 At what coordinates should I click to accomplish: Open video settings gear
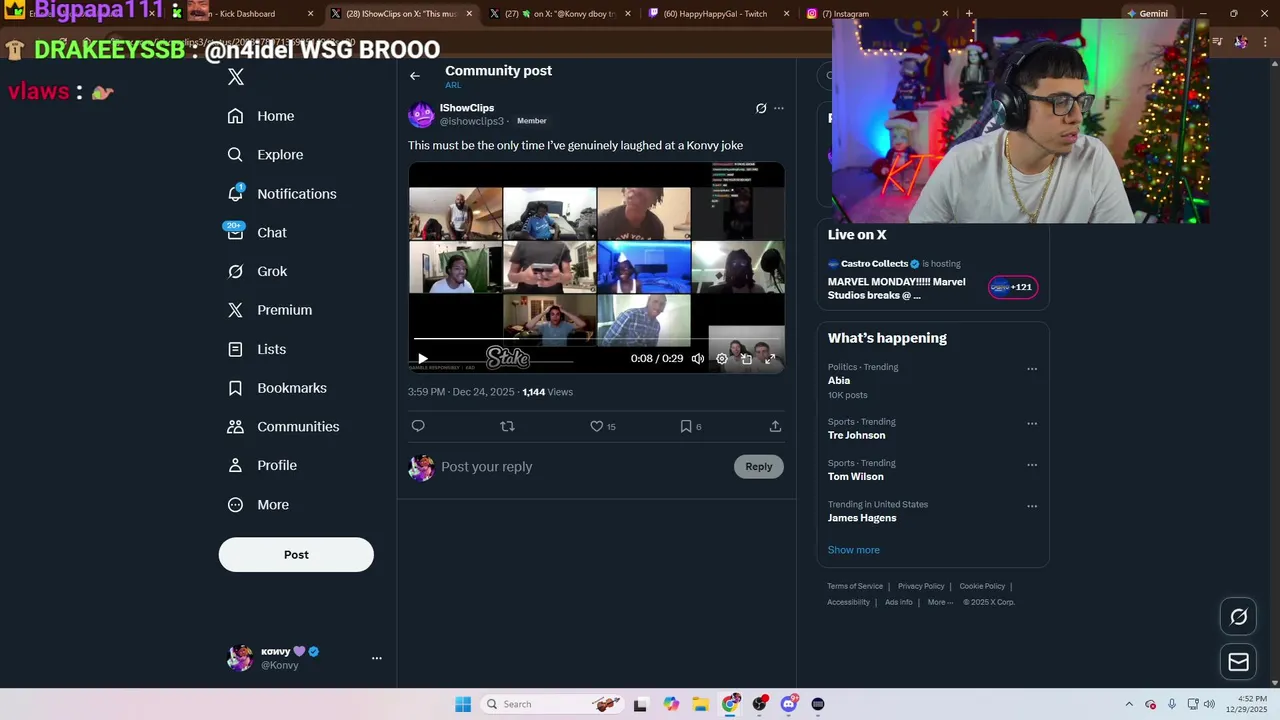(x=722, y=358)
